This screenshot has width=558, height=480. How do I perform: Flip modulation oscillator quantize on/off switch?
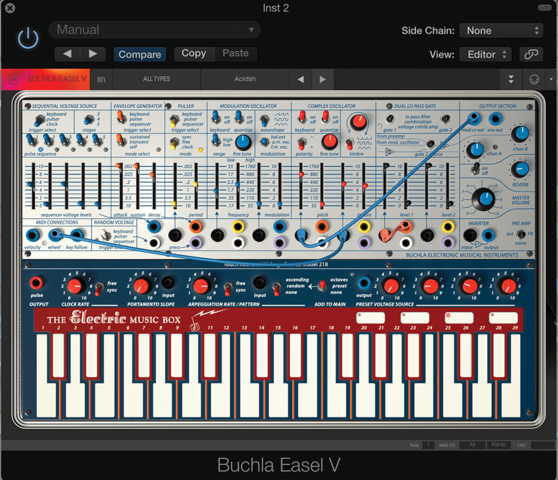coord(239,118)
